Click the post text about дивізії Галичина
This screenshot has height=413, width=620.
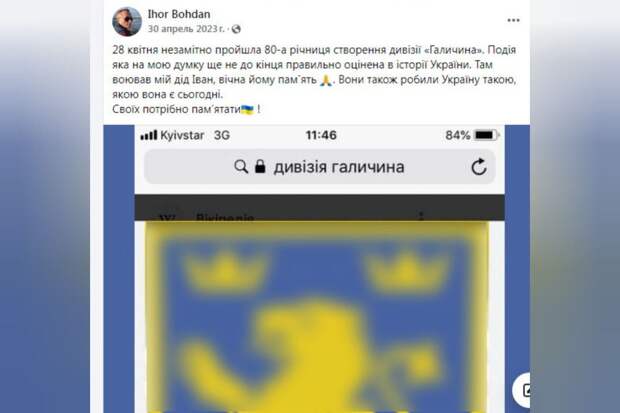pyautogui.click(x=314, y=80)
